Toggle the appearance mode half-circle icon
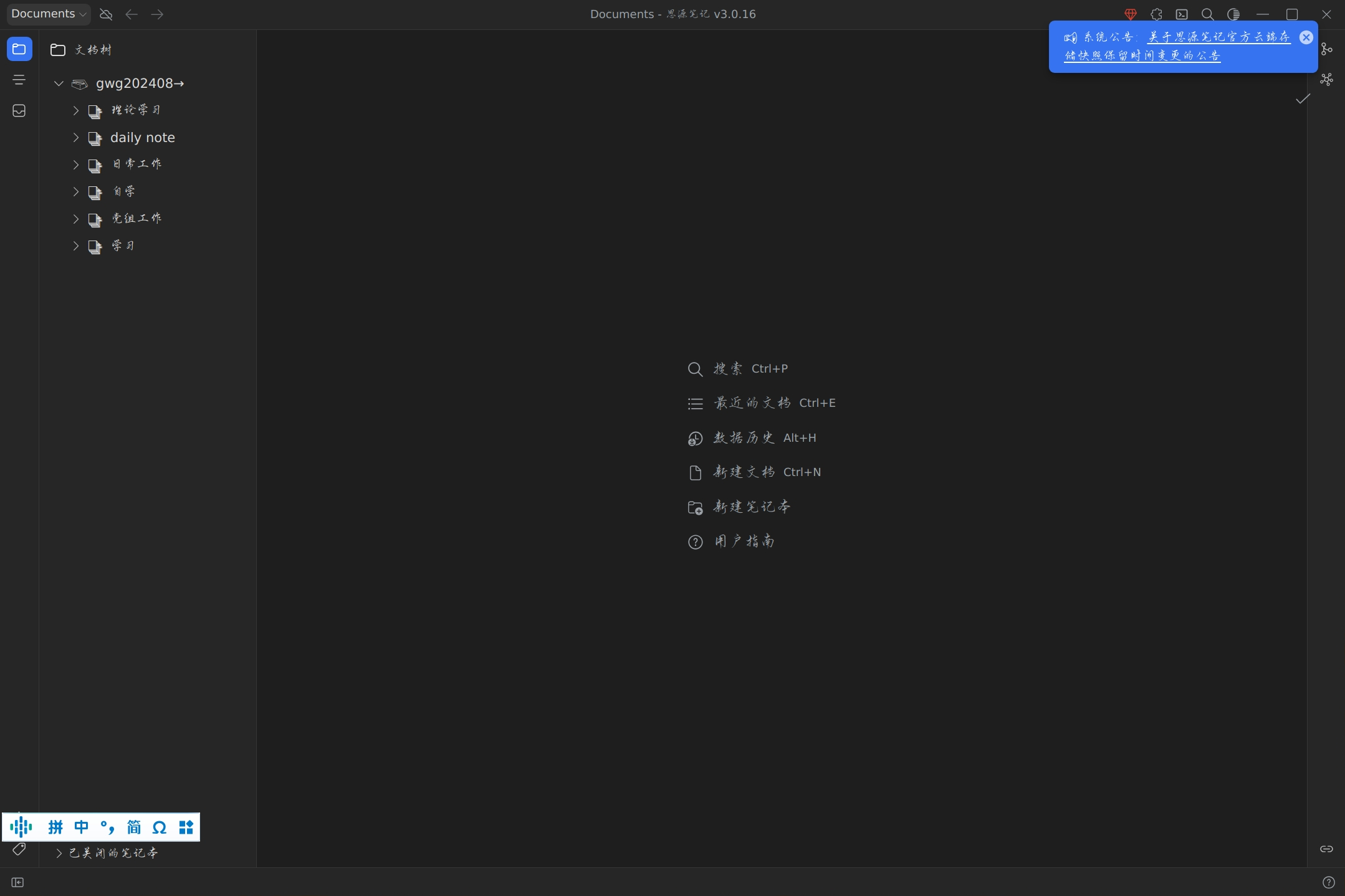 click(x=1233, y=14)
